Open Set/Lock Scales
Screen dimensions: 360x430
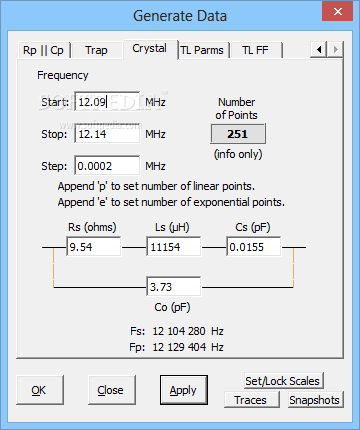pyautogui.click(x=283, y=381)
